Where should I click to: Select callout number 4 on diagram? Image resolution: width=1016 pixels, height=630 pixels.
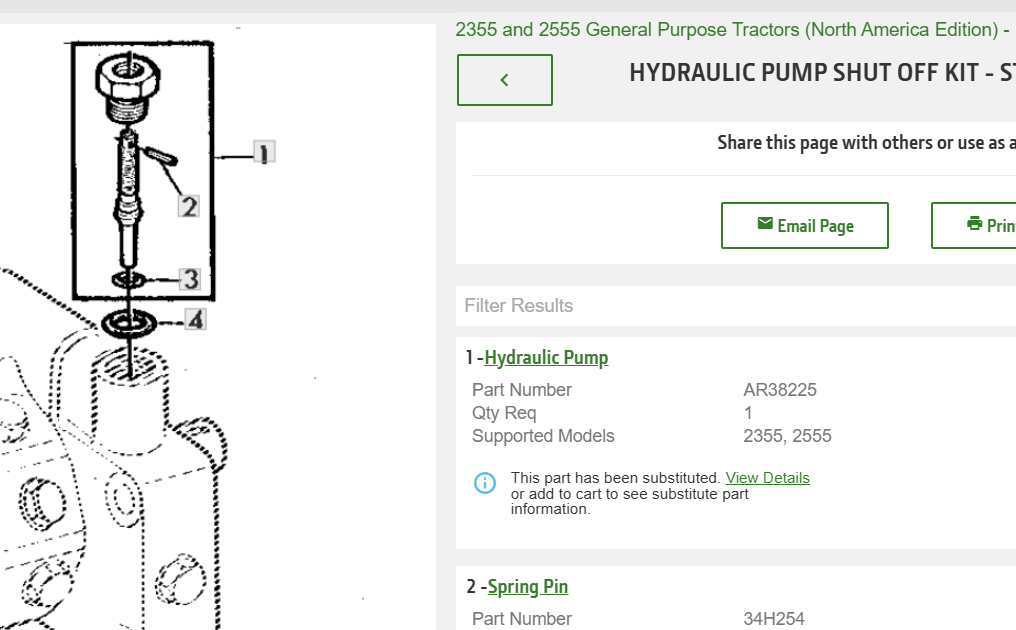[195, 320]
